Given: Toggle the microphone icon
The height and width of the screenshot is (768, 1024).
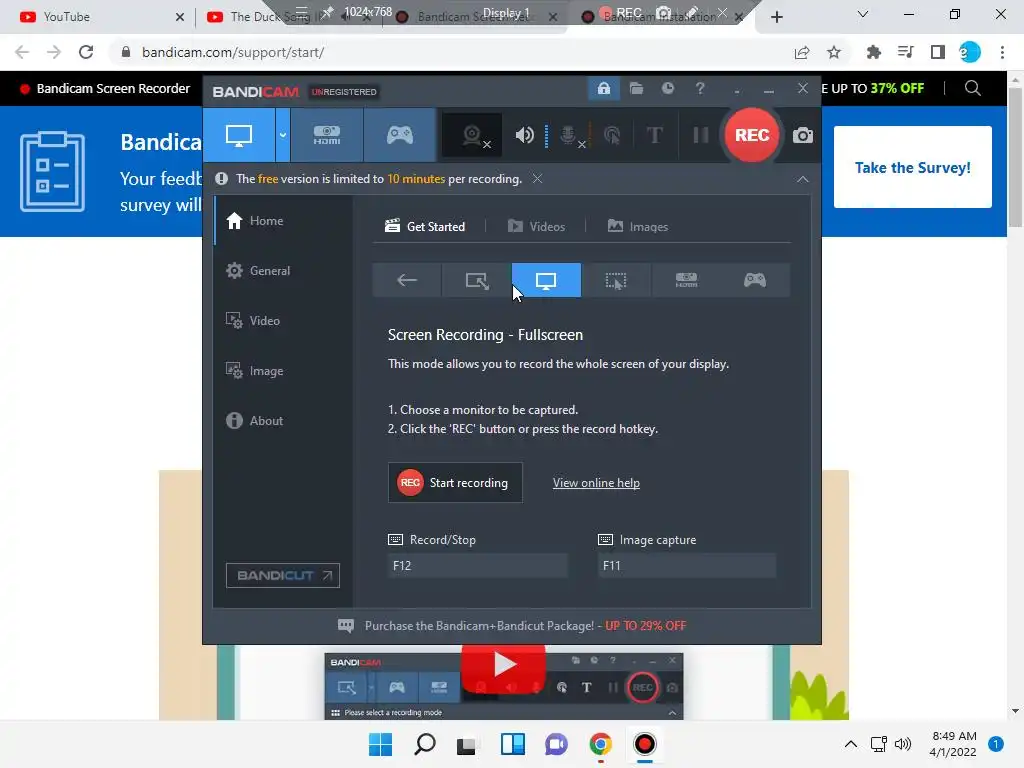Looking at the screenshot, I should (x=569, y=135).
